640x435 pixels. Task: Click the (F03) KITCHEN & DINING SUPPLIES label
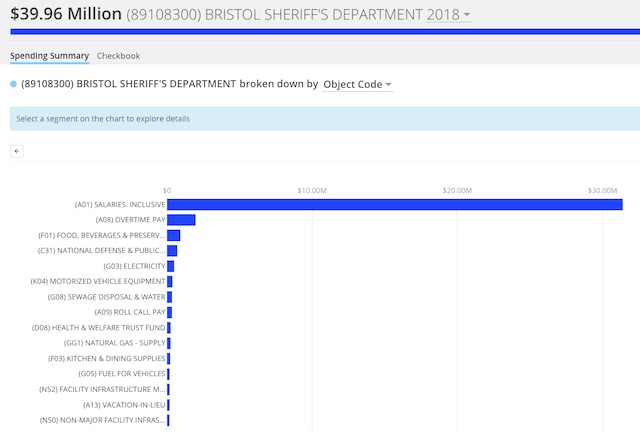(107, 359)
